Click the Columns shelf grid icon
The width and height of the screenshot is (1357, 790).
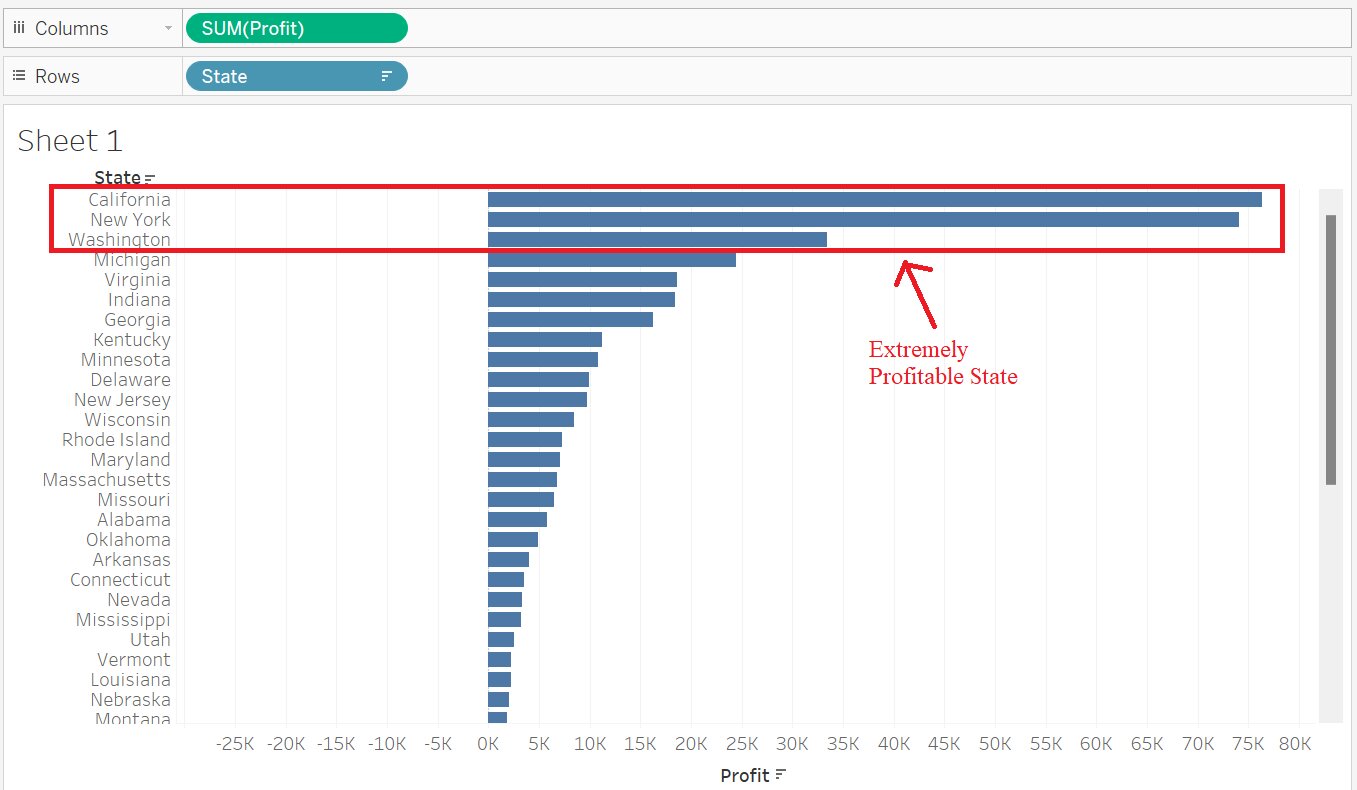coord(20,27)
